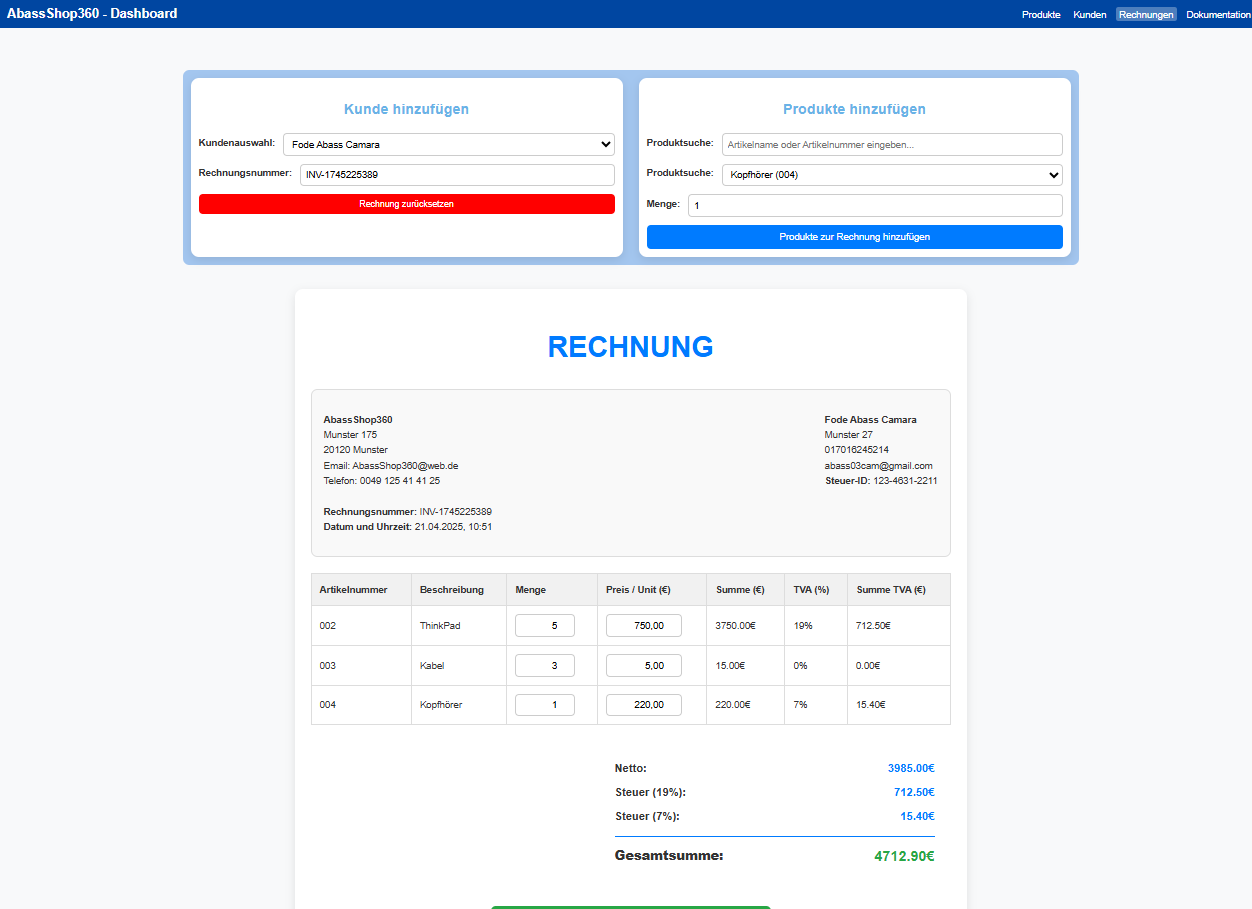This screenshot has width=1252, height=909.
Task: Edit the ThinkPad quantity field
Action: (x=545, y=626)
